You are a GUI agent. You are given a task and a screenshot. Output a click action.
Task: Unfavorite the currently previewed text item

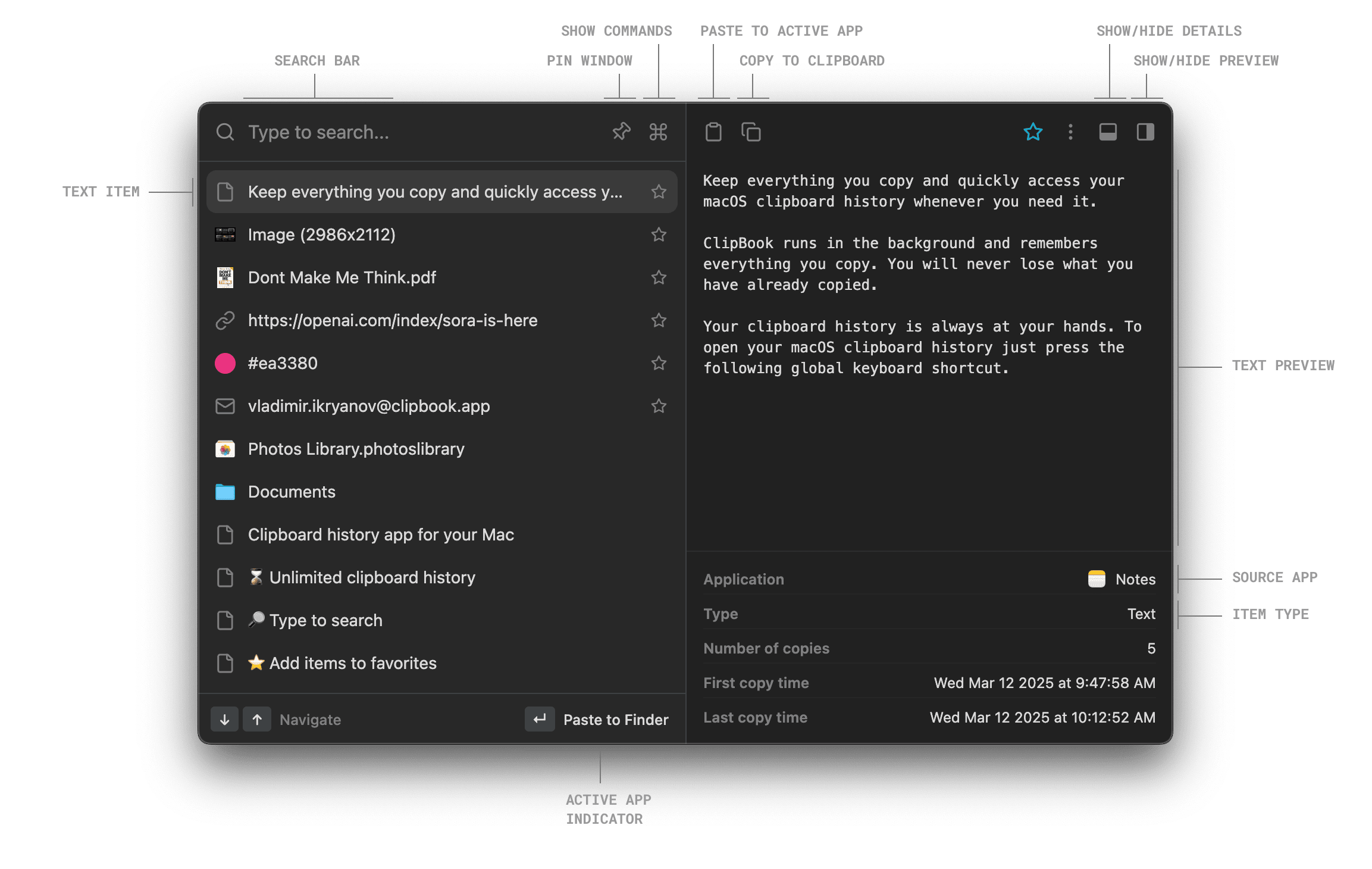1033,132
